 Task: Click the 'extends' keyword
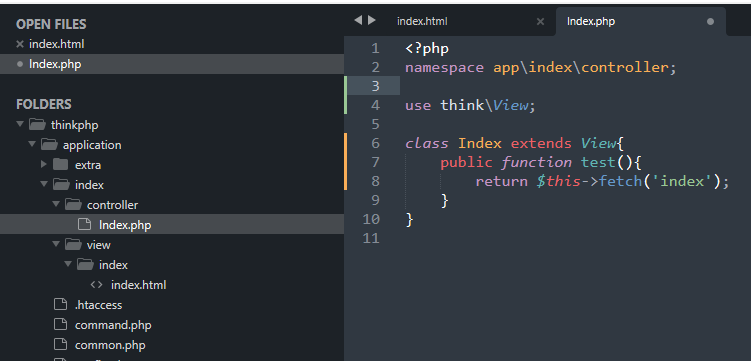click(x=541, y=143)
